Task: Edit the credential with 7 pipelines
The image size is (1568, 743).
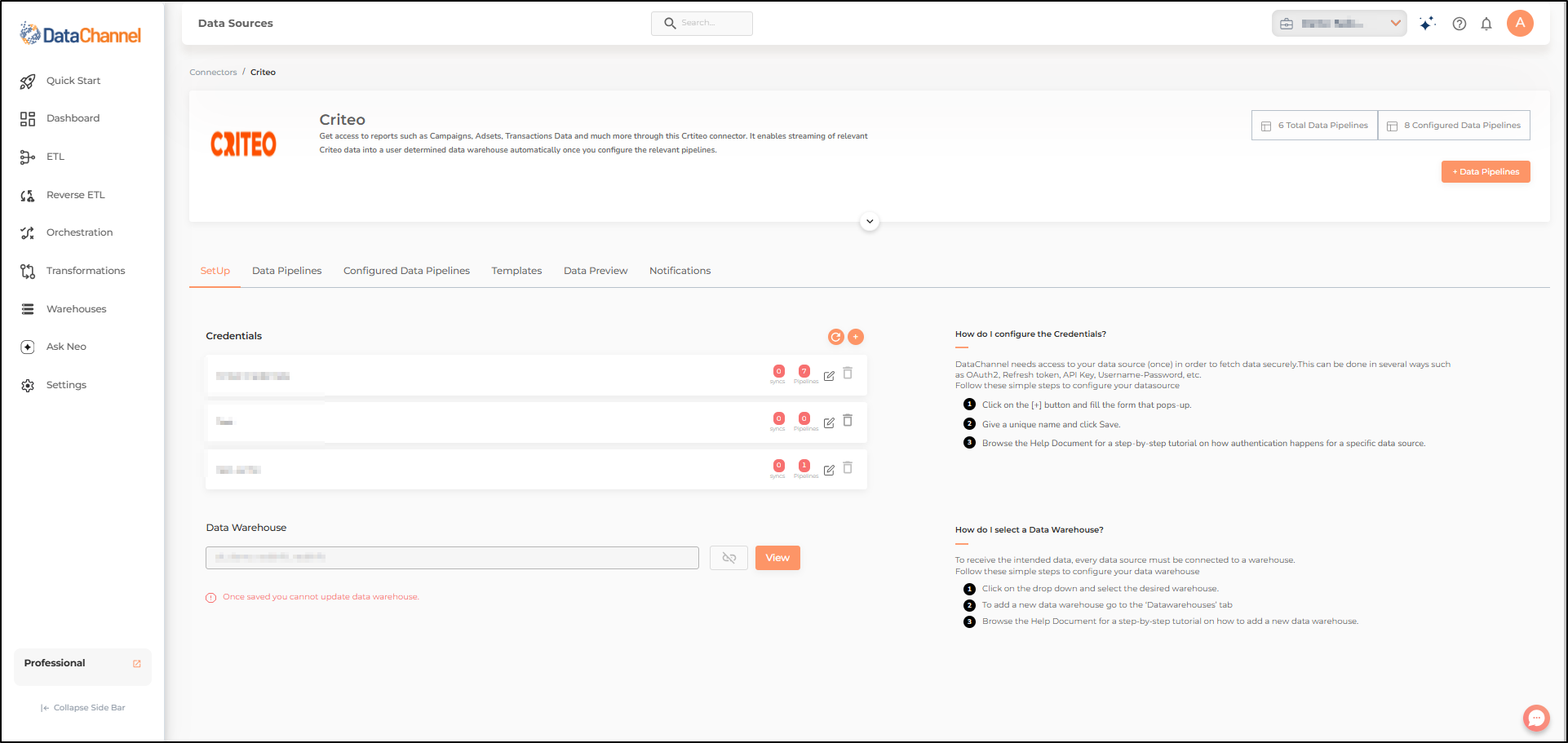Action: 829,376
